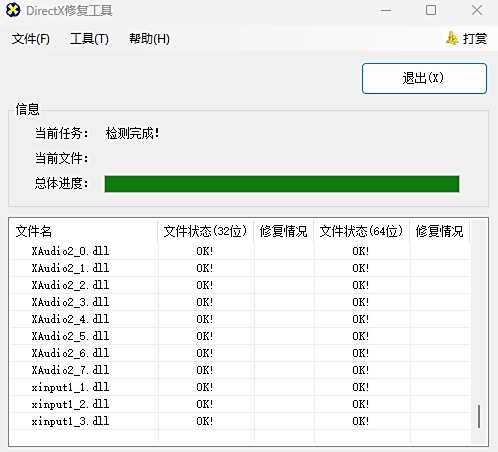Image resolution: width=498 pixels, height=452 pixels.
Task: Select the XAudio2_0.dll row
Action: pyautogui.click(x=240, y=251)
